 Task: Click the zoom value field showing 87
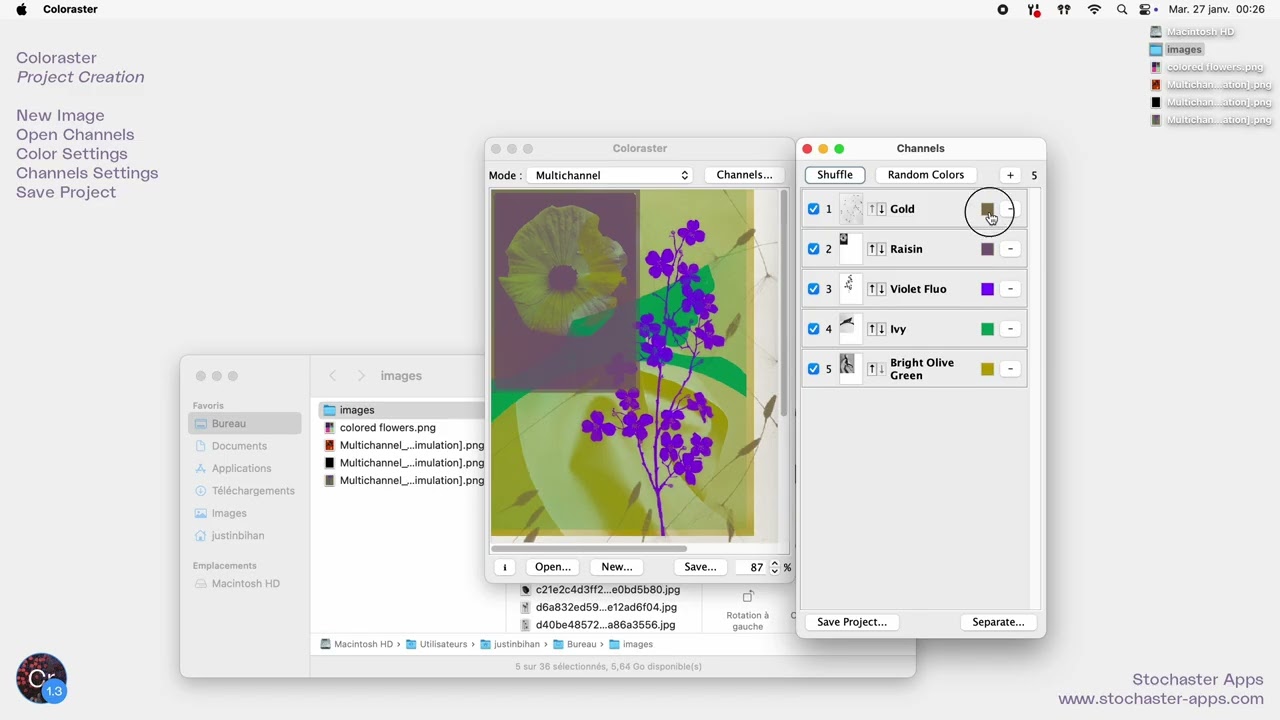[x=752, y=567]
